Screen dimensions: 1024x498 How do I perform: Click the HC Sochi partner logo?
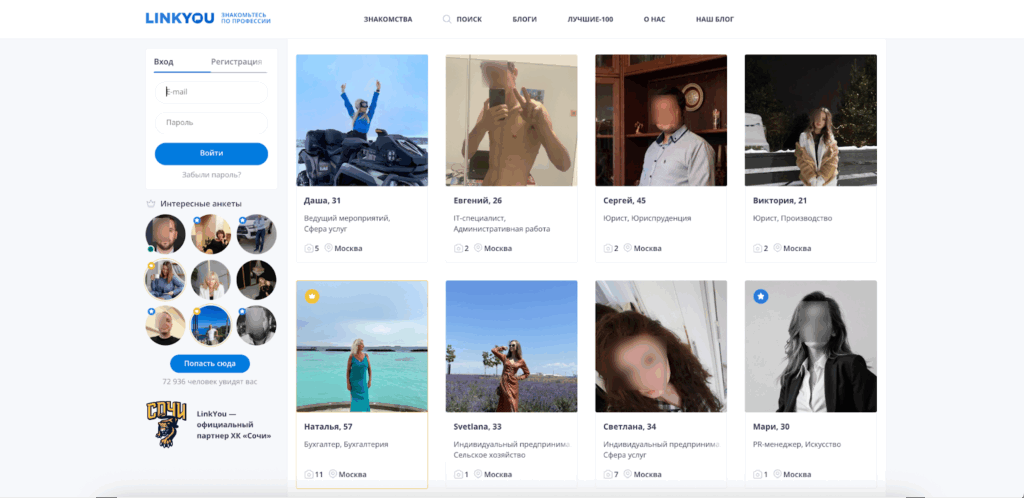tap(166, 422)
